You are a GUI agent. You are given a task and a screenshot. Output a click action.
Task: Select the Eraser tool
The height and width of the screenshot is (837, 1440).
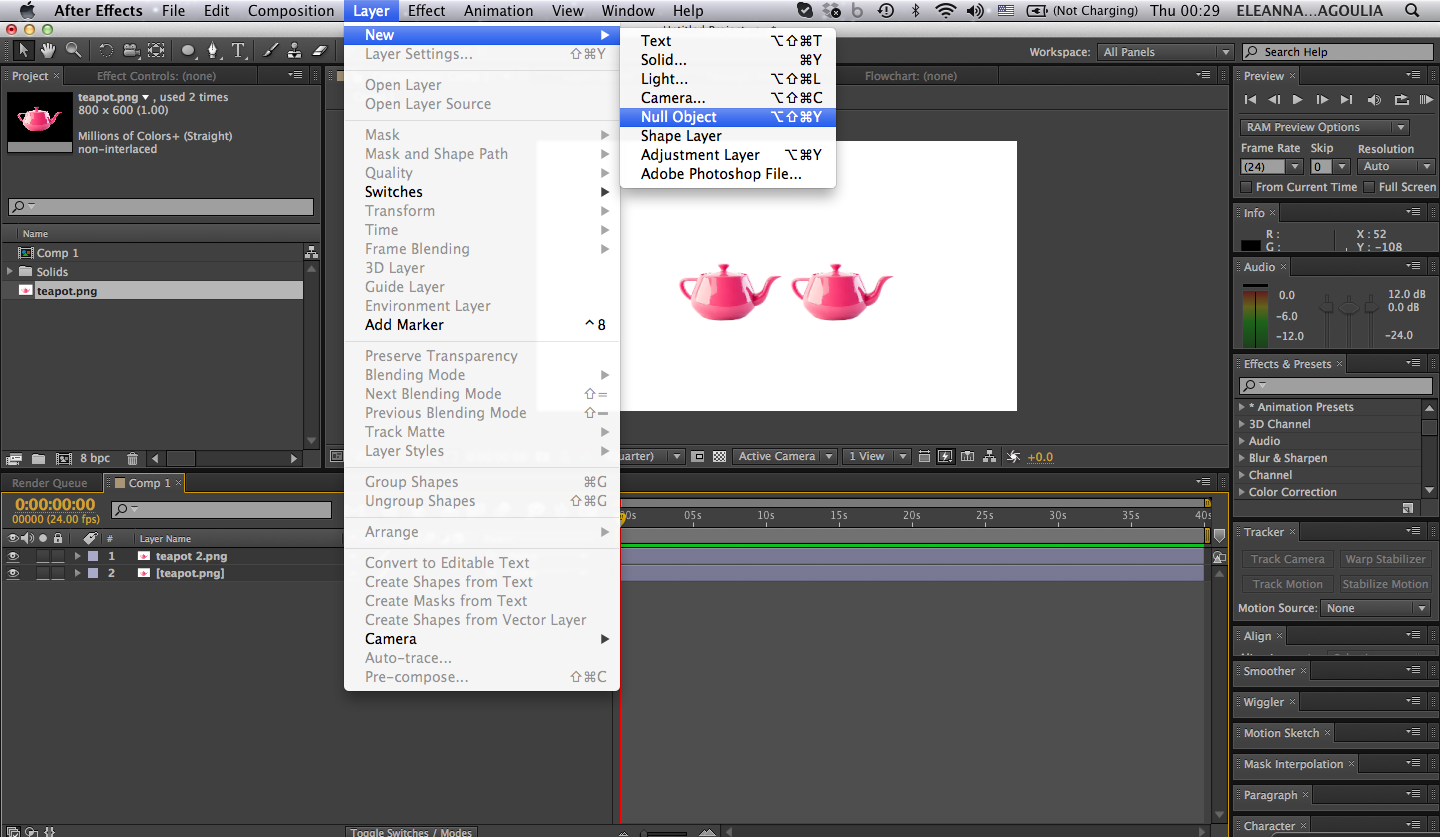319,50
